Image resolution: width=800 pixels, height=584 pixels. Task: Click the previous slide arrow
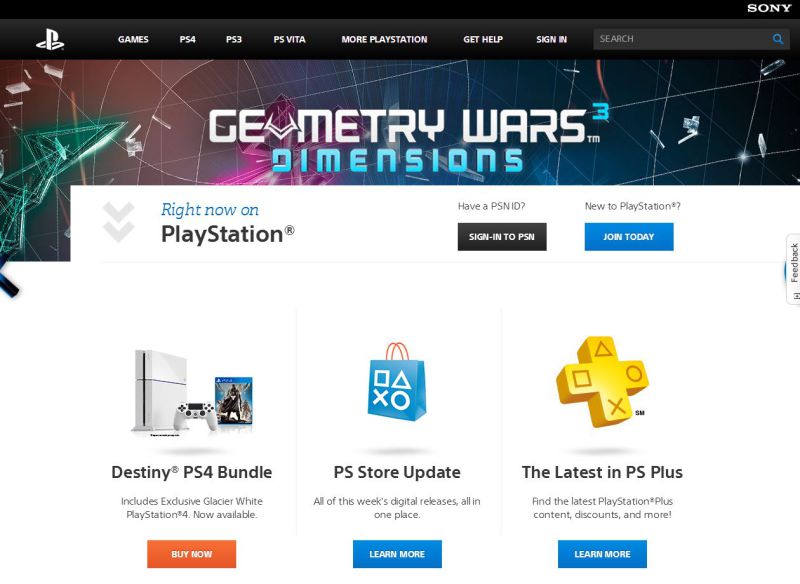coord(9,278)
